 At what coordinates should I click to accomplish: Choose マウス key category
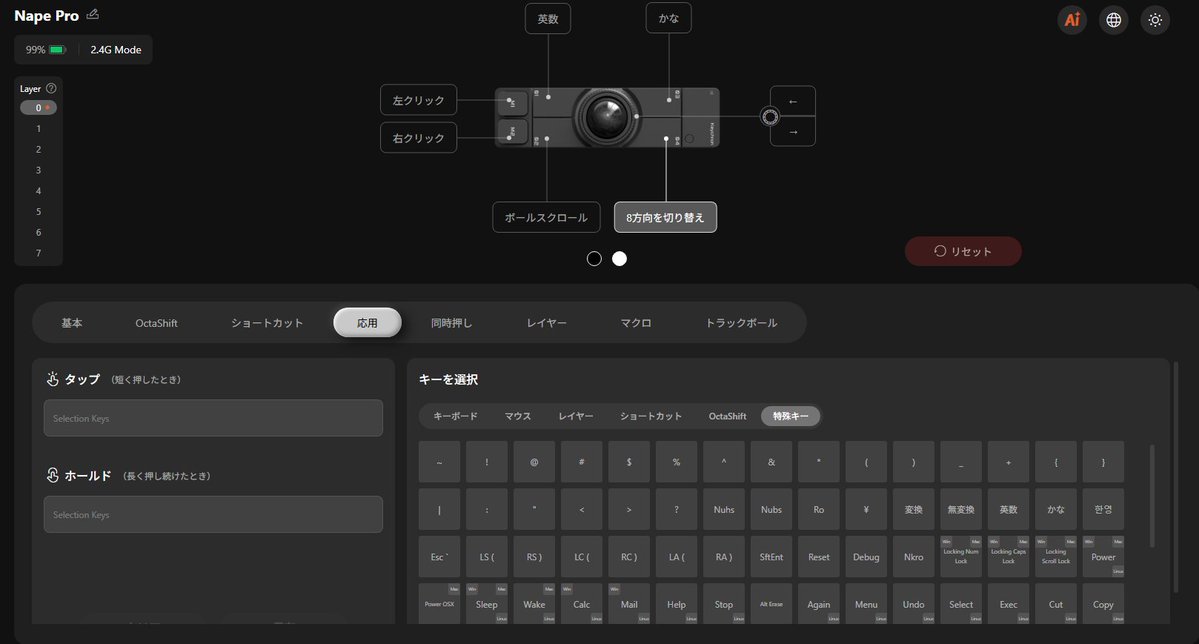point(518,416)
